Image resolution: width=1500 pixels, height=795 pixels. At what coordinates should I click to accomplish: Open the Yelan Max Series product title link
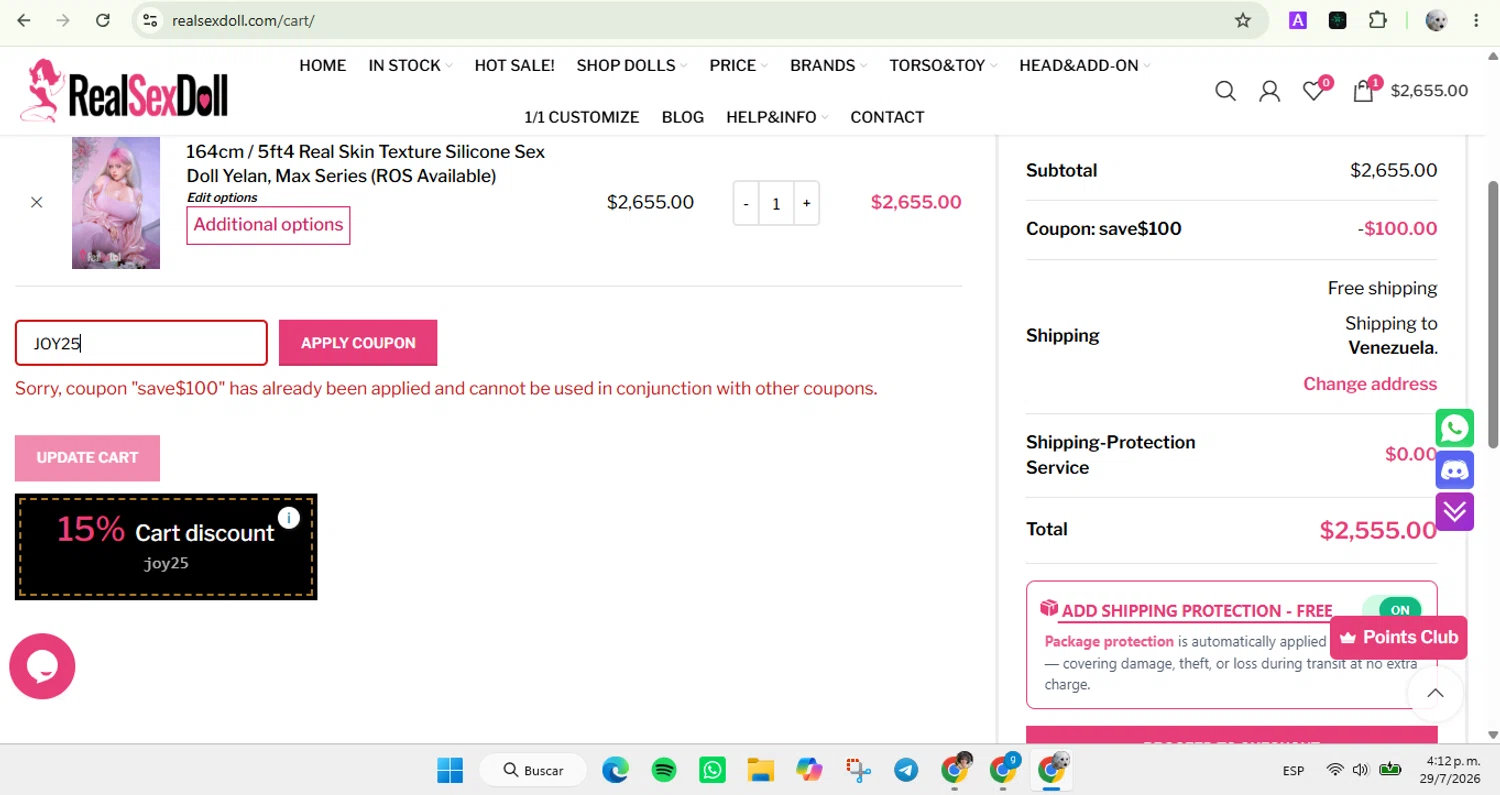[x=366, y=164]
